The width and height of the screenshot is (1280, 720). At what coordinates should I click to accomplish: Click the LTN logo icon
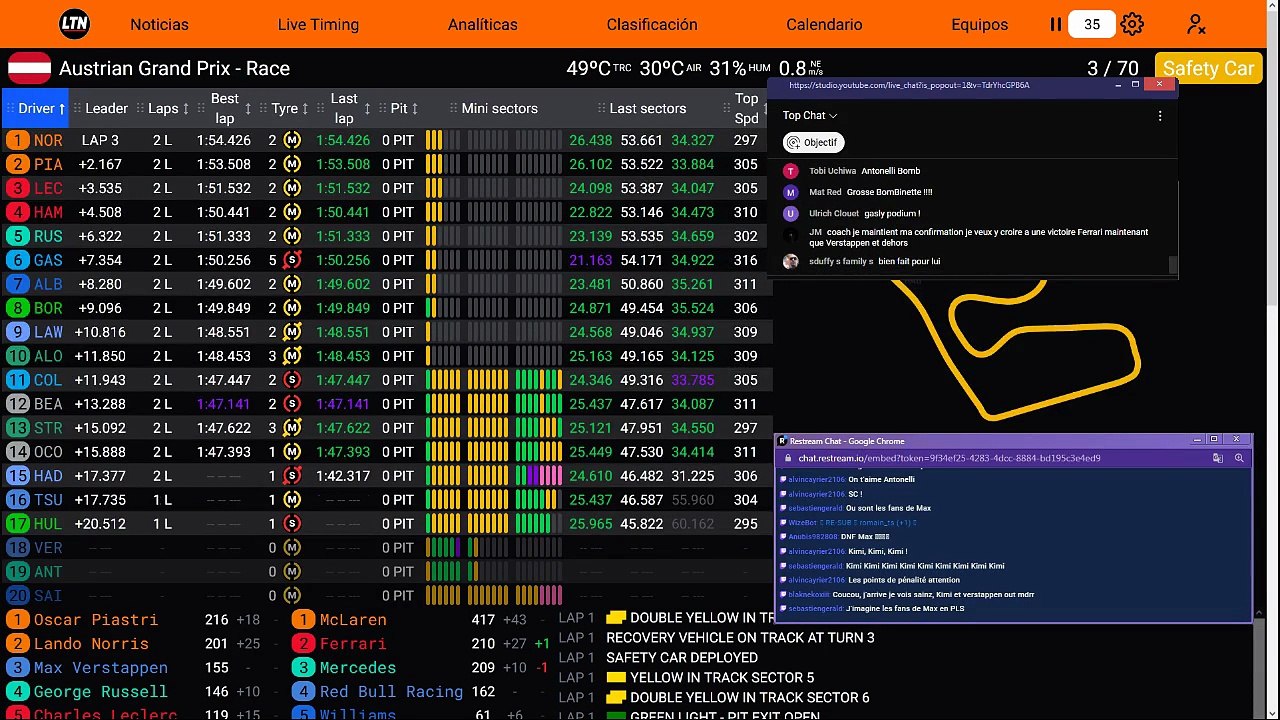[74, 24]
